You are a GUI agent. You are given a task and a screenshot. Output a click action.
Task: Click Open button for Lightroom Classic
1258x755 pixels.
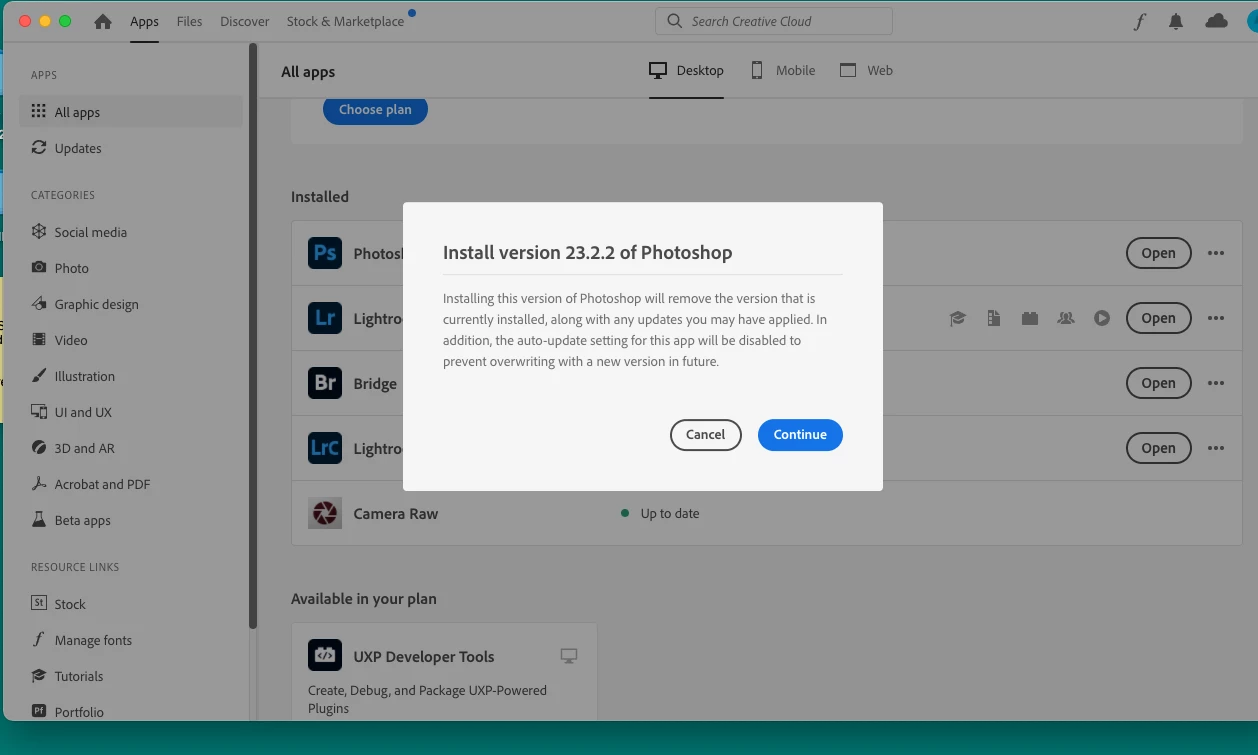1158,448
